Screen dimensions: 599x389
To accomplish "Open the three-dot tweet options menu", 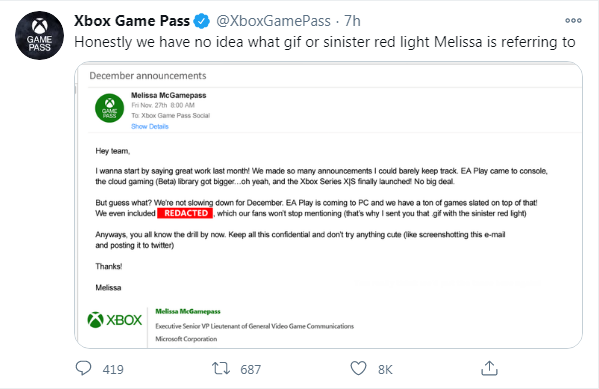I will tap(573, 21).
